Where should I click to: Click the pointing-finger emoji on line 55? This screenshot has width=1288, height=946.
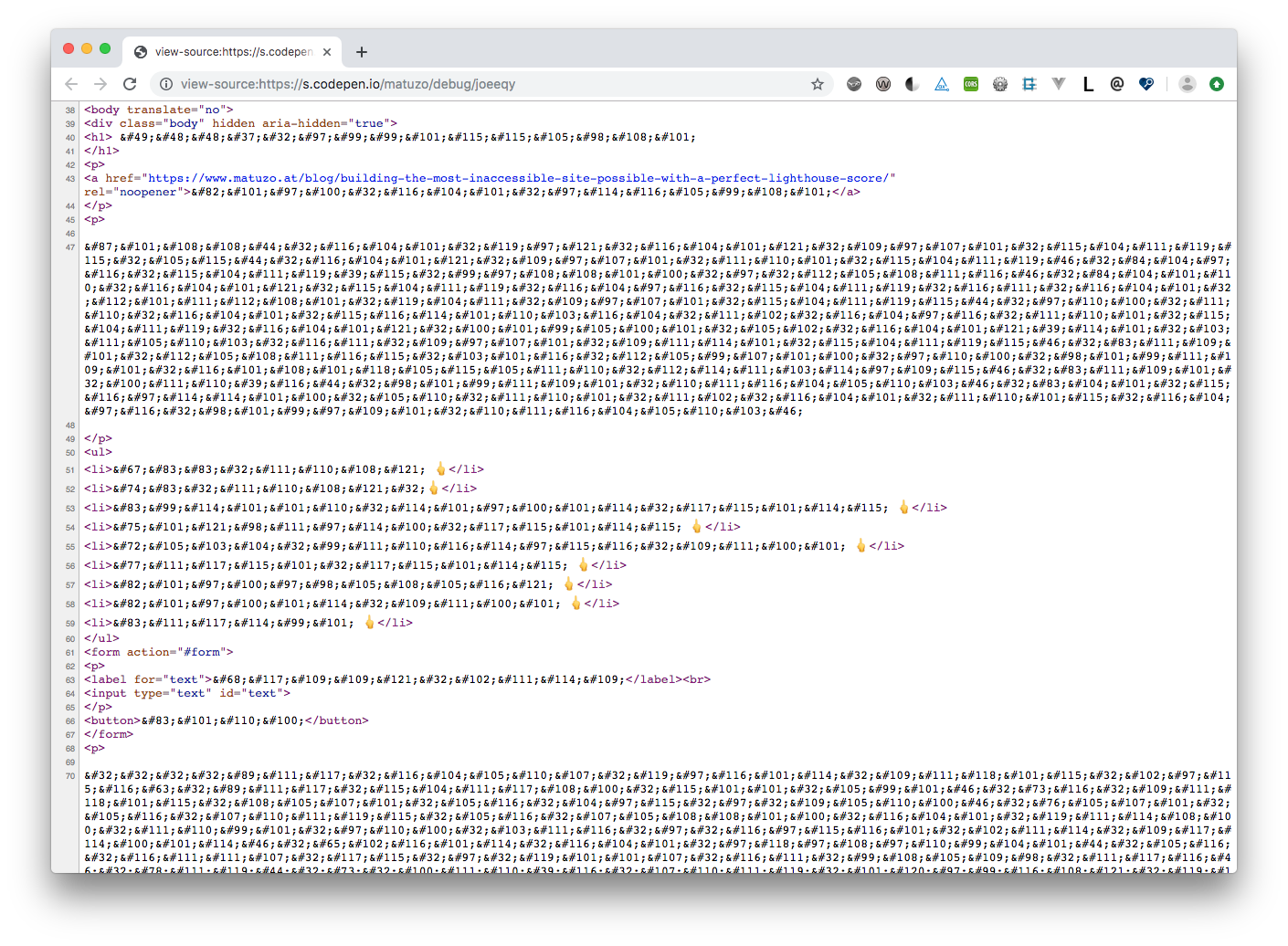860,546
